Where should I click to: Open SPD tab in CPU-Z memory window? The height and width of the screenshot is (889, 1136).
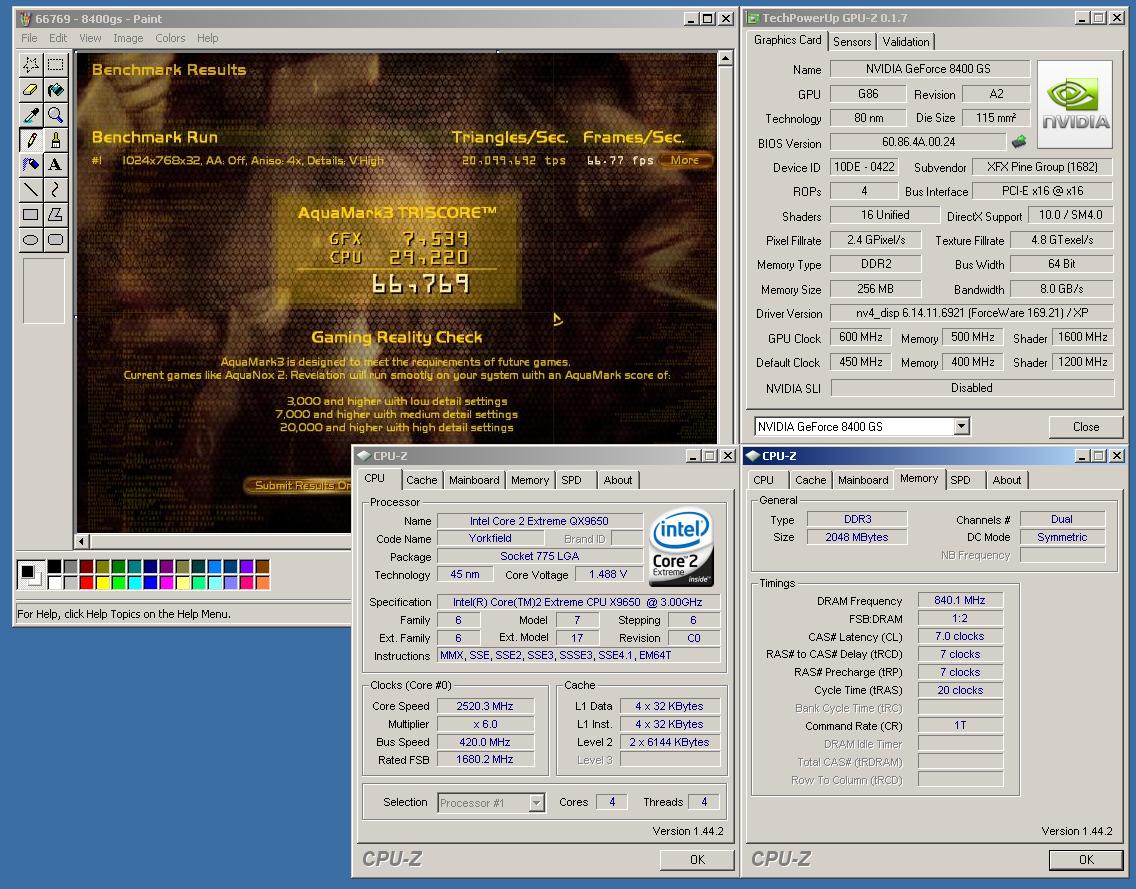pos(961,480)
